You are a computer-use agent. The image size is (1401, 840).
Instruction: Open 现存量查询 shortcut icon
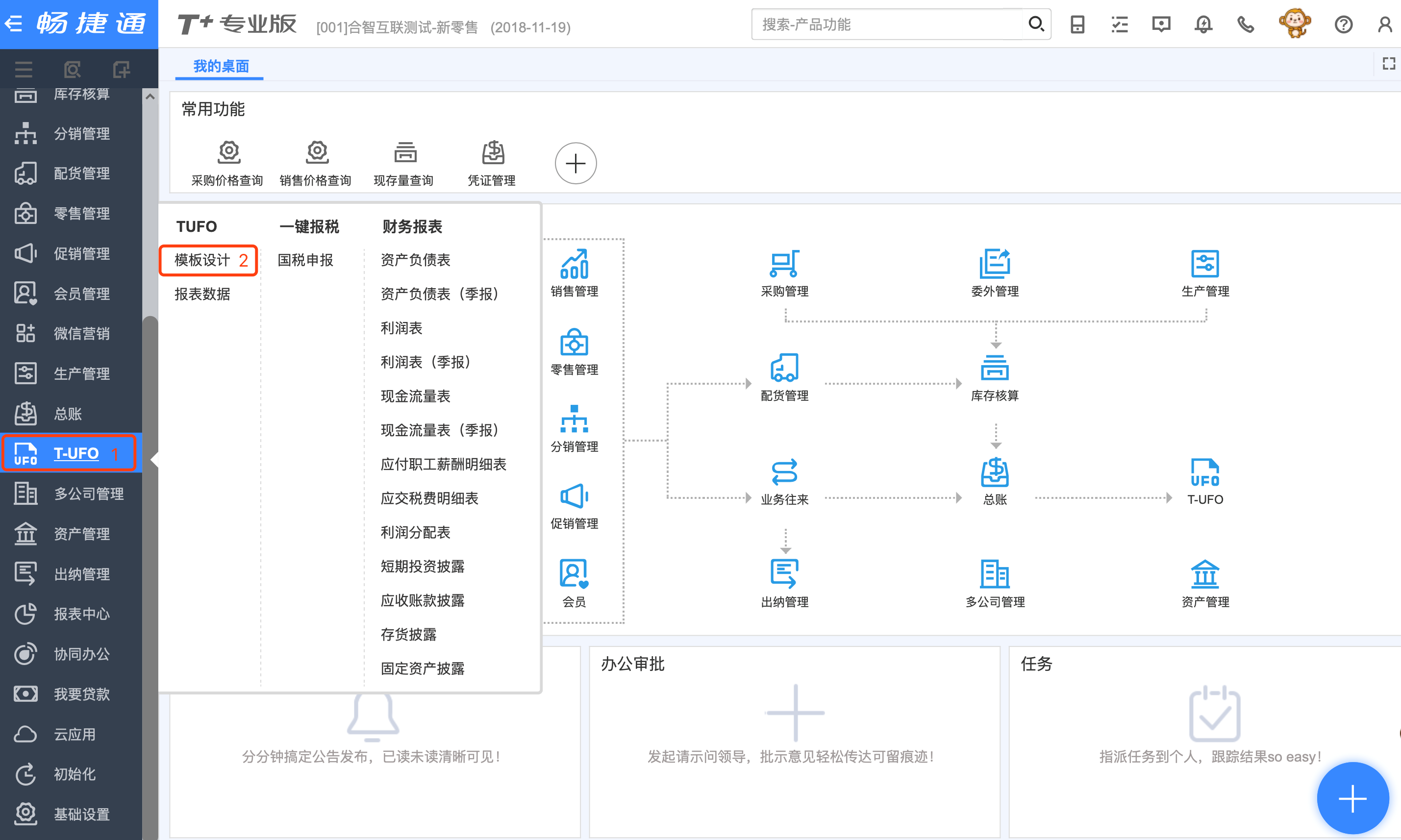(405, 152)
